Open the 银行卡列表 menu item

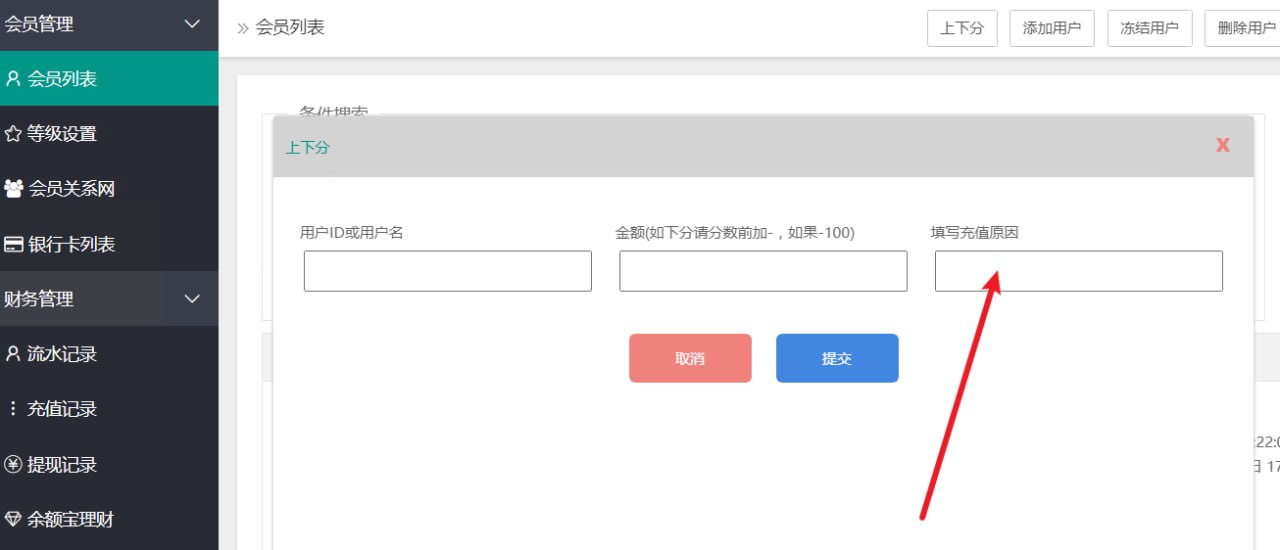[x=72, y=244]
